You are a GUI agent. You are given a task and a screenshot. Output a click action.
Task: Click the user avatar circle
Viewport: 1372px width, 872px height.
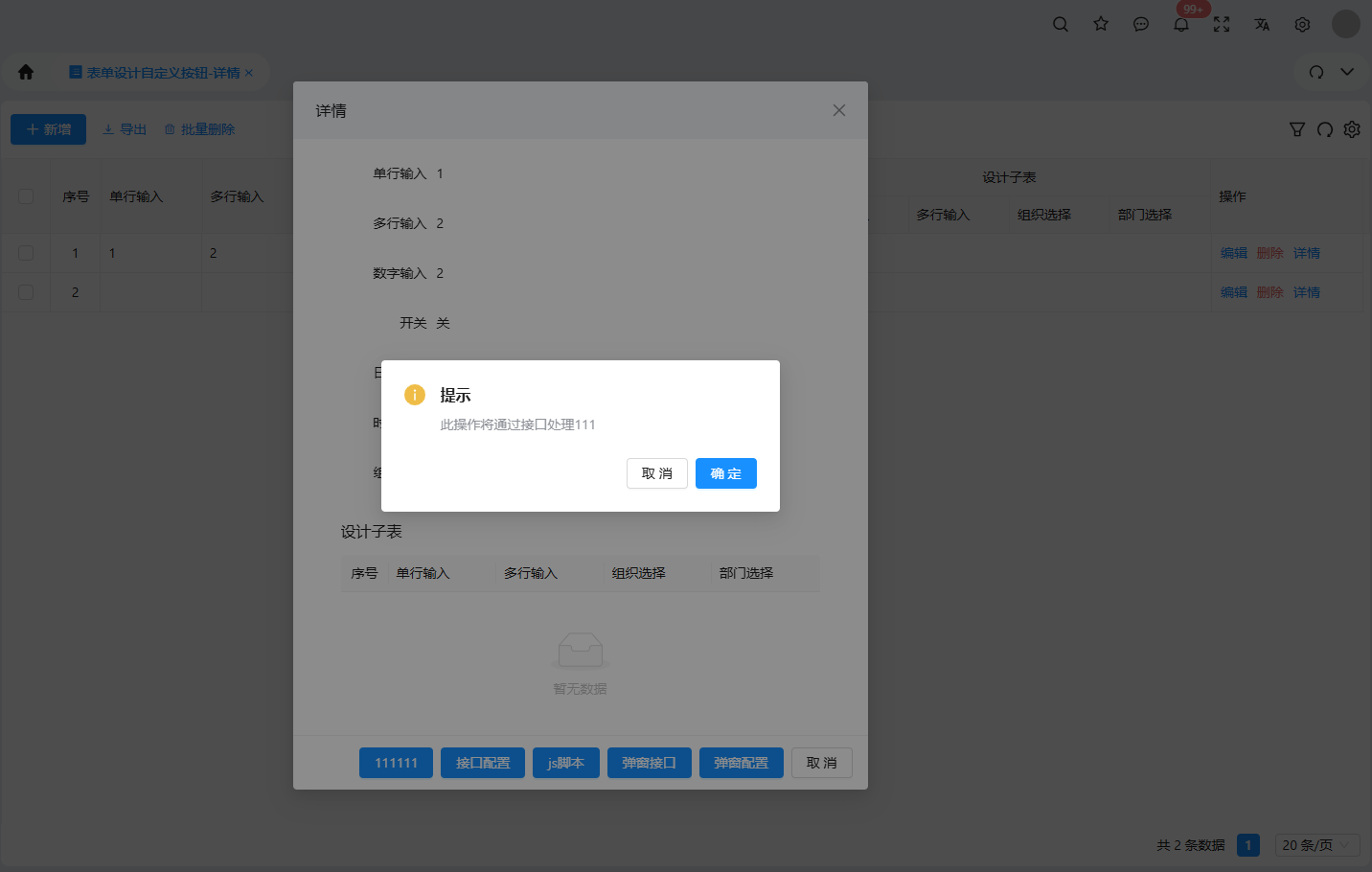pyautogui.click(x=1346, y=24)
